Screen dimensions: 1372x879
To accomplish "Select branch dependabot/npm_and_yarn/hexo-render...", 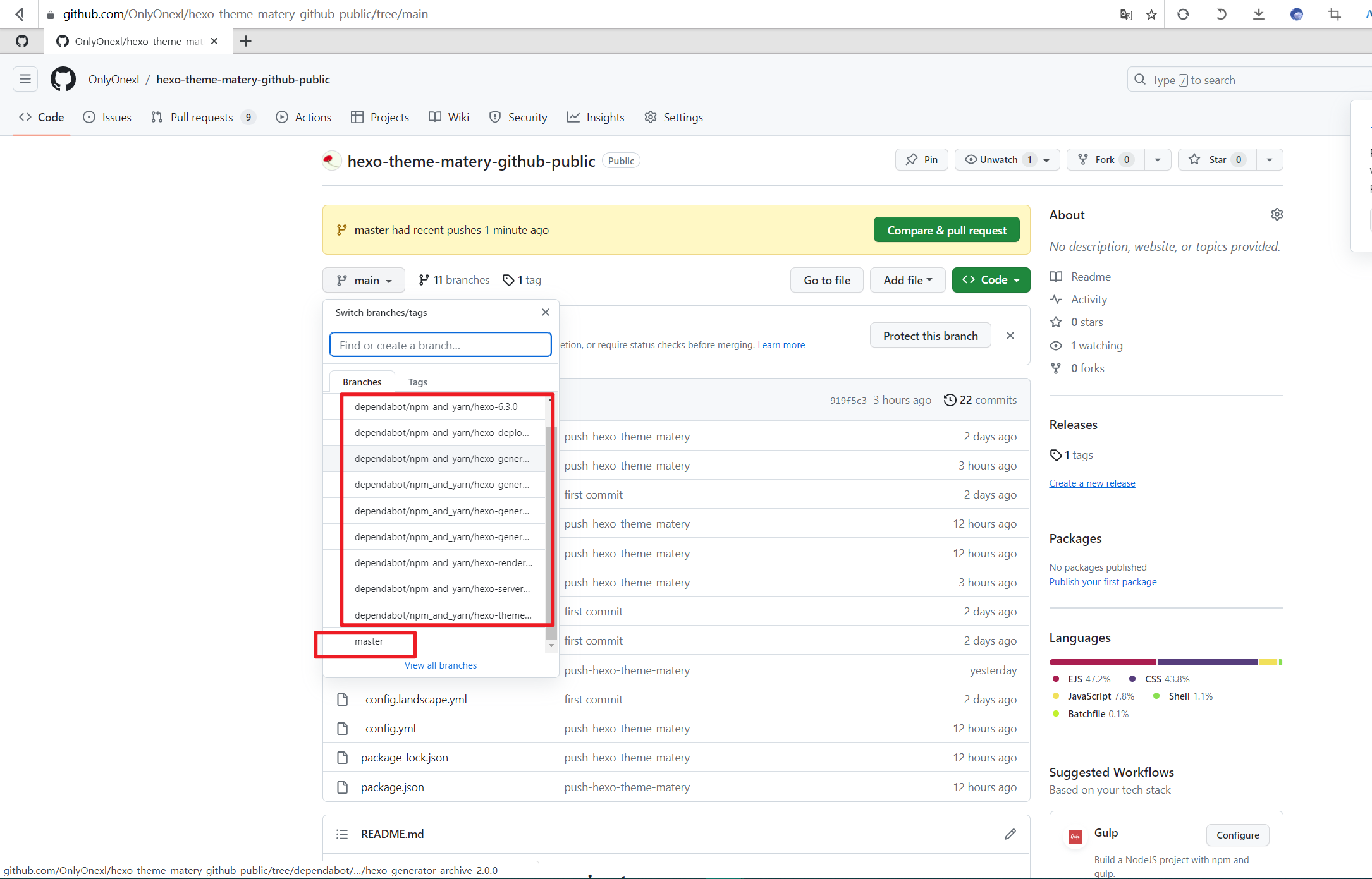I will 436,562.
